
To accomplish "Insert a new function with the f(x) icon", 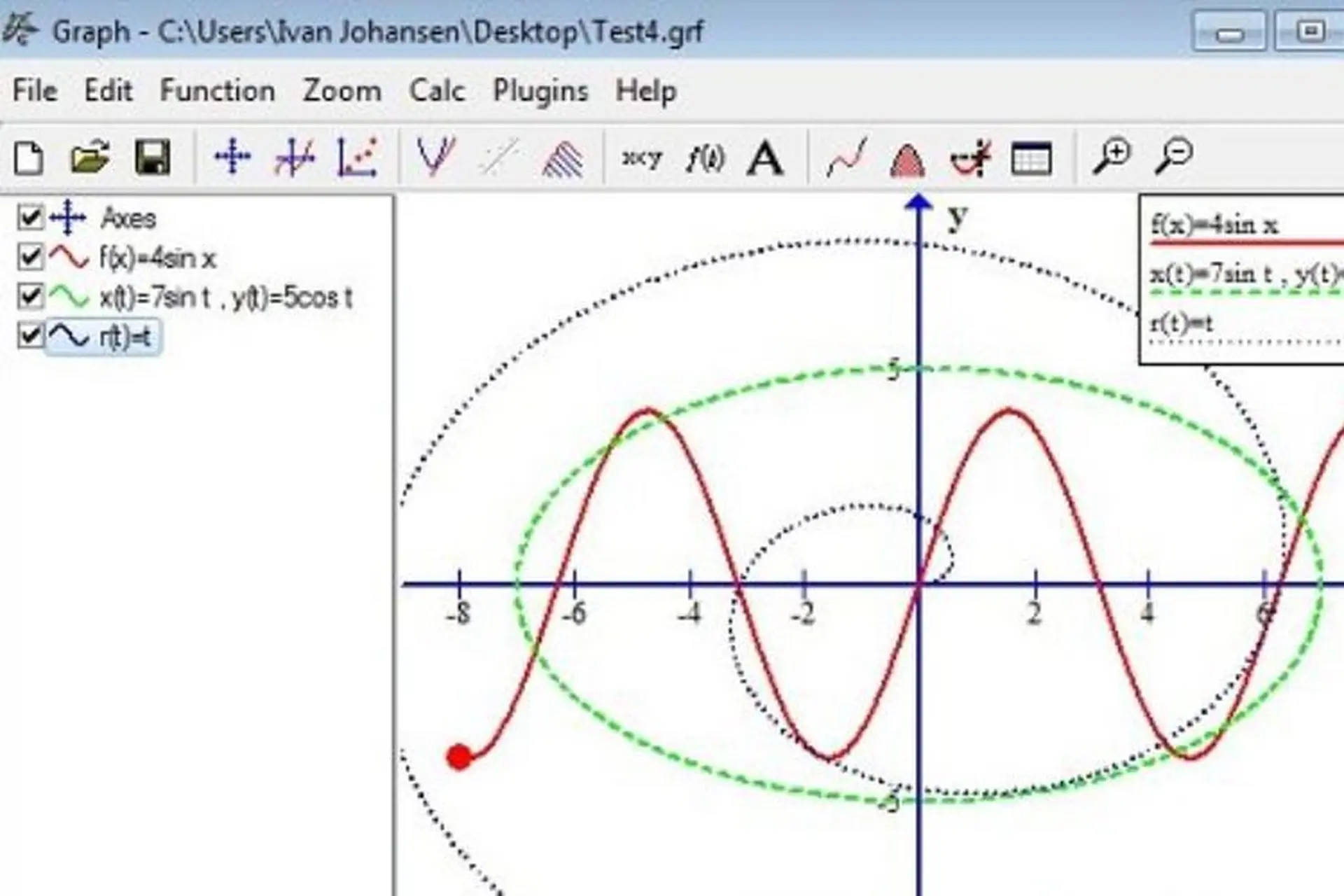I will coord(705,158).
